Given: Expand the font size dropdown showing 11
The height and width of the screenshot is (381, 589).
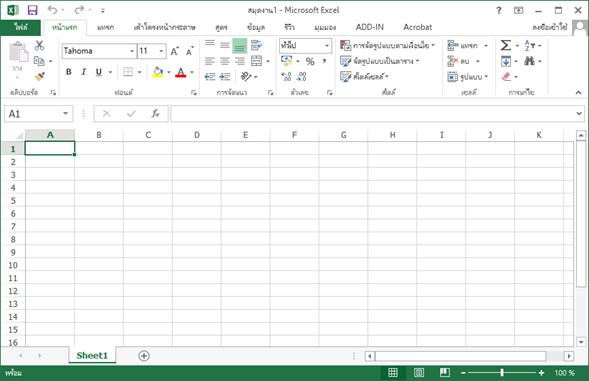Looking at the screenshot, I should [161, 51].
